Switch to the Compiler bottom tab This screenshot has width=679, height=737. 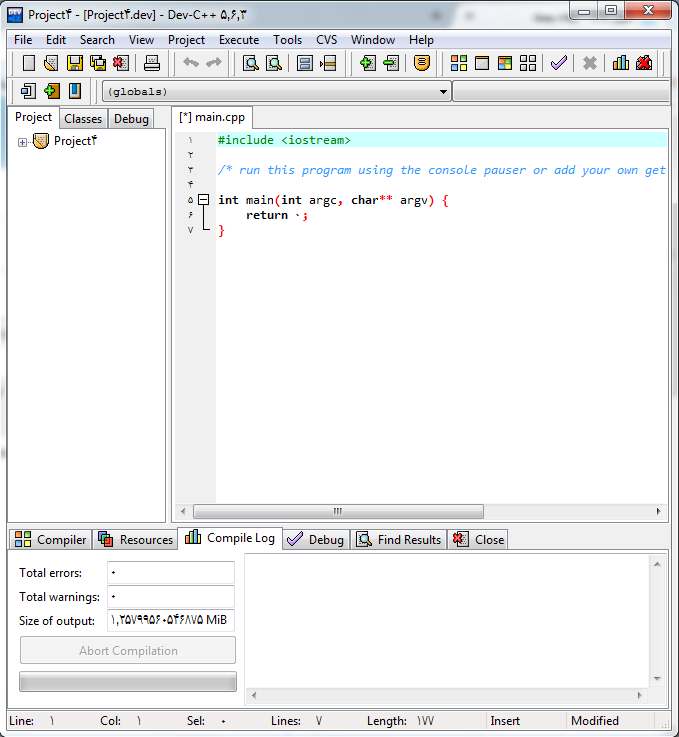(x=50, y=540)
